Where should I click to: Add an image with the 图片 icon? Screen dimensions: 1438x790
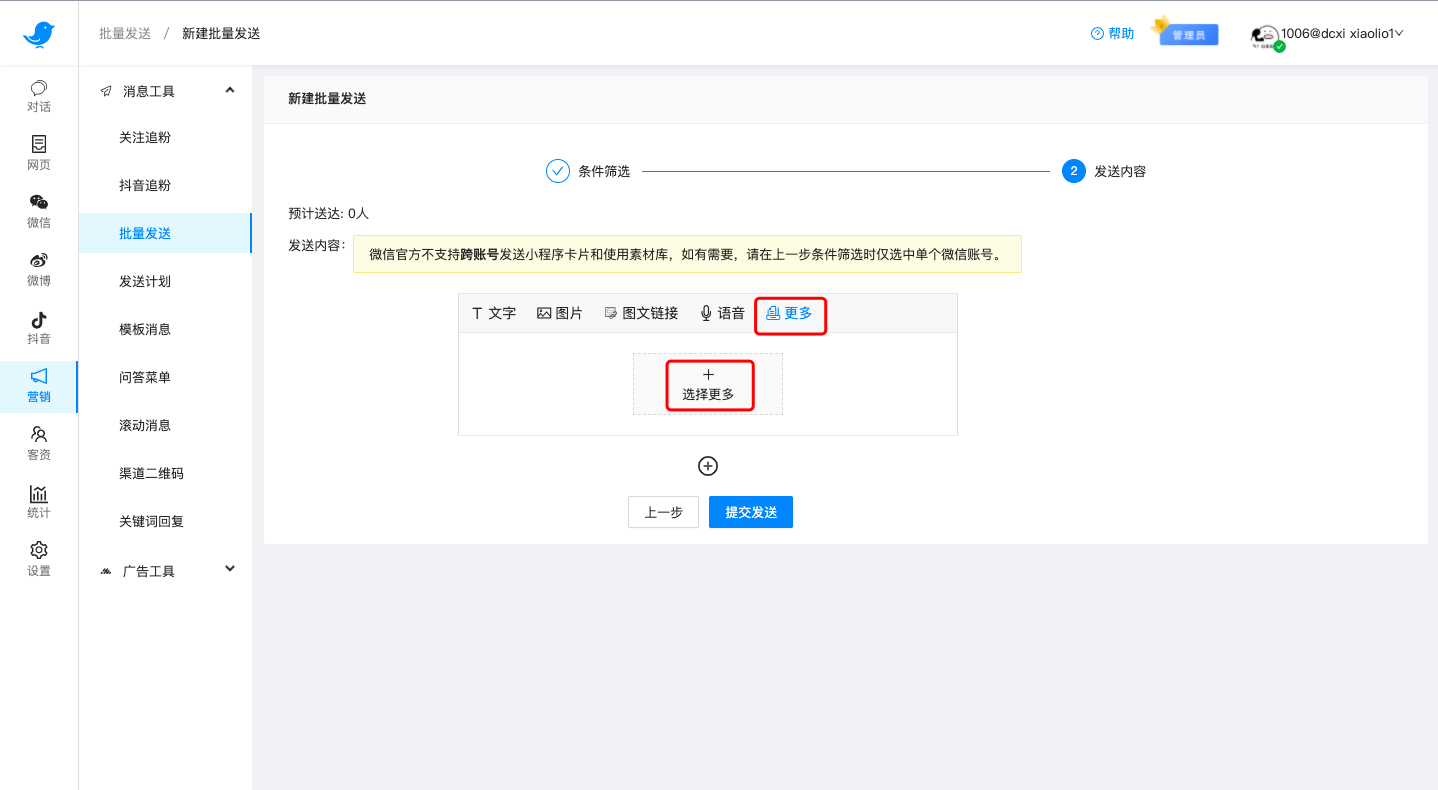click(x=560, y=312)
